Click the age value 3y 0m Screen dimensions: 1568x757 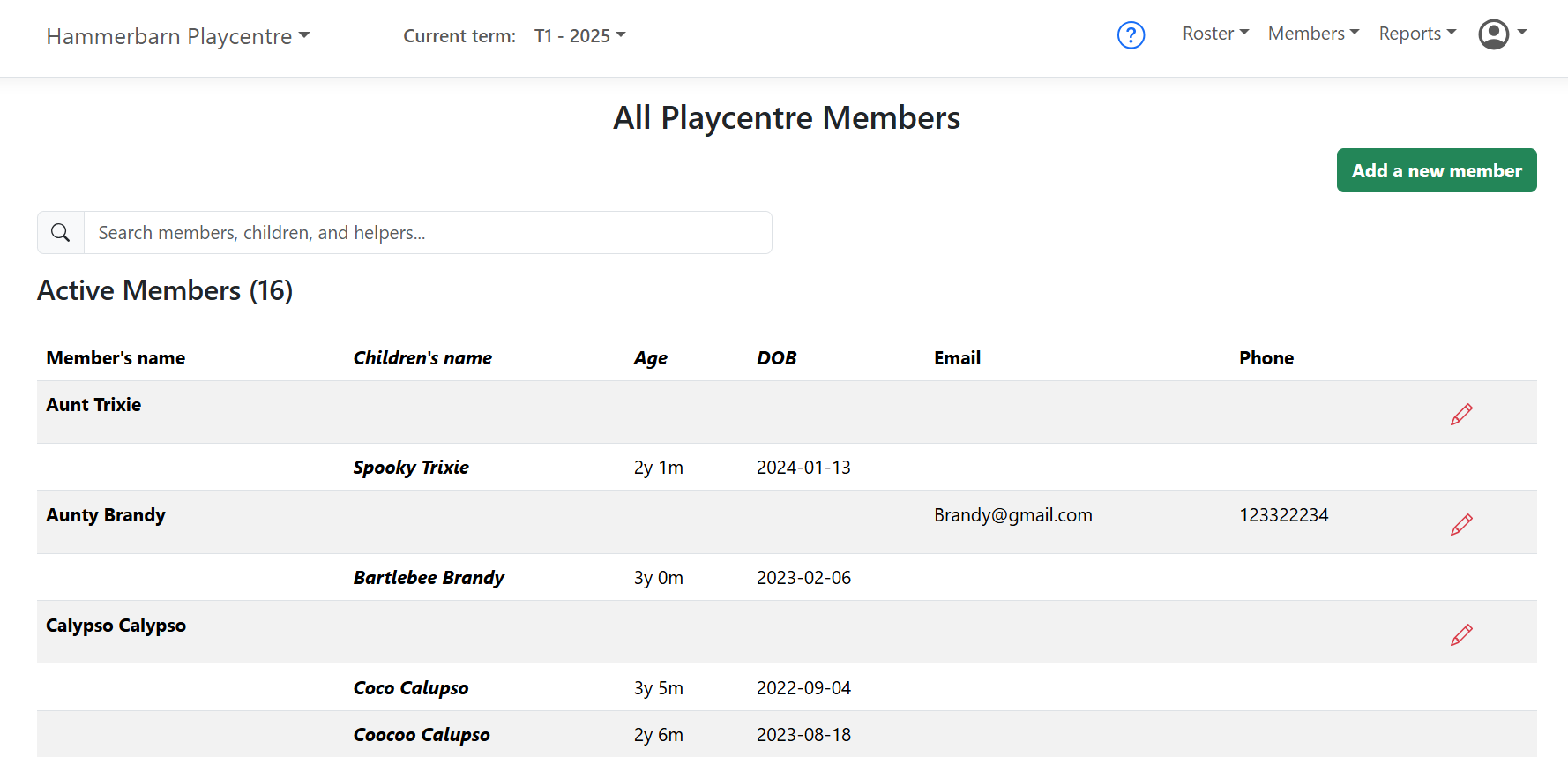pyautogui.click(x=659, y=578)
